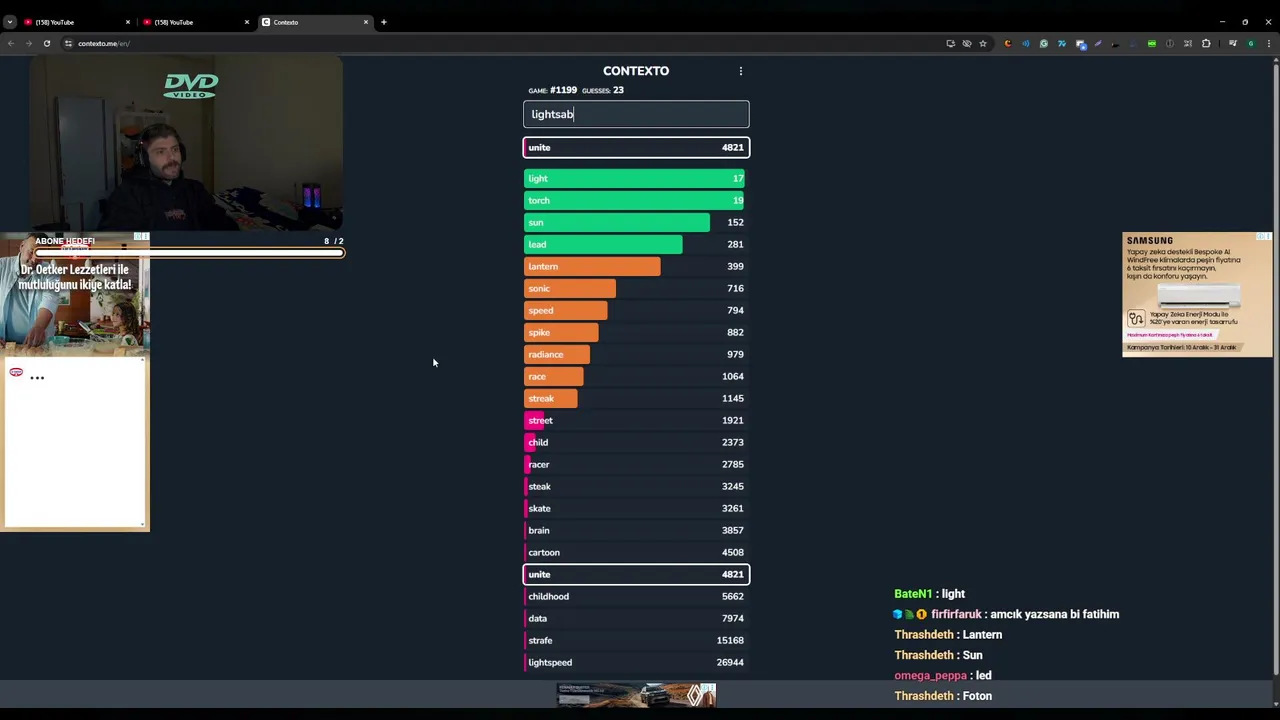
Task: Go forward to the next page
Action: [x=28, y=43]
